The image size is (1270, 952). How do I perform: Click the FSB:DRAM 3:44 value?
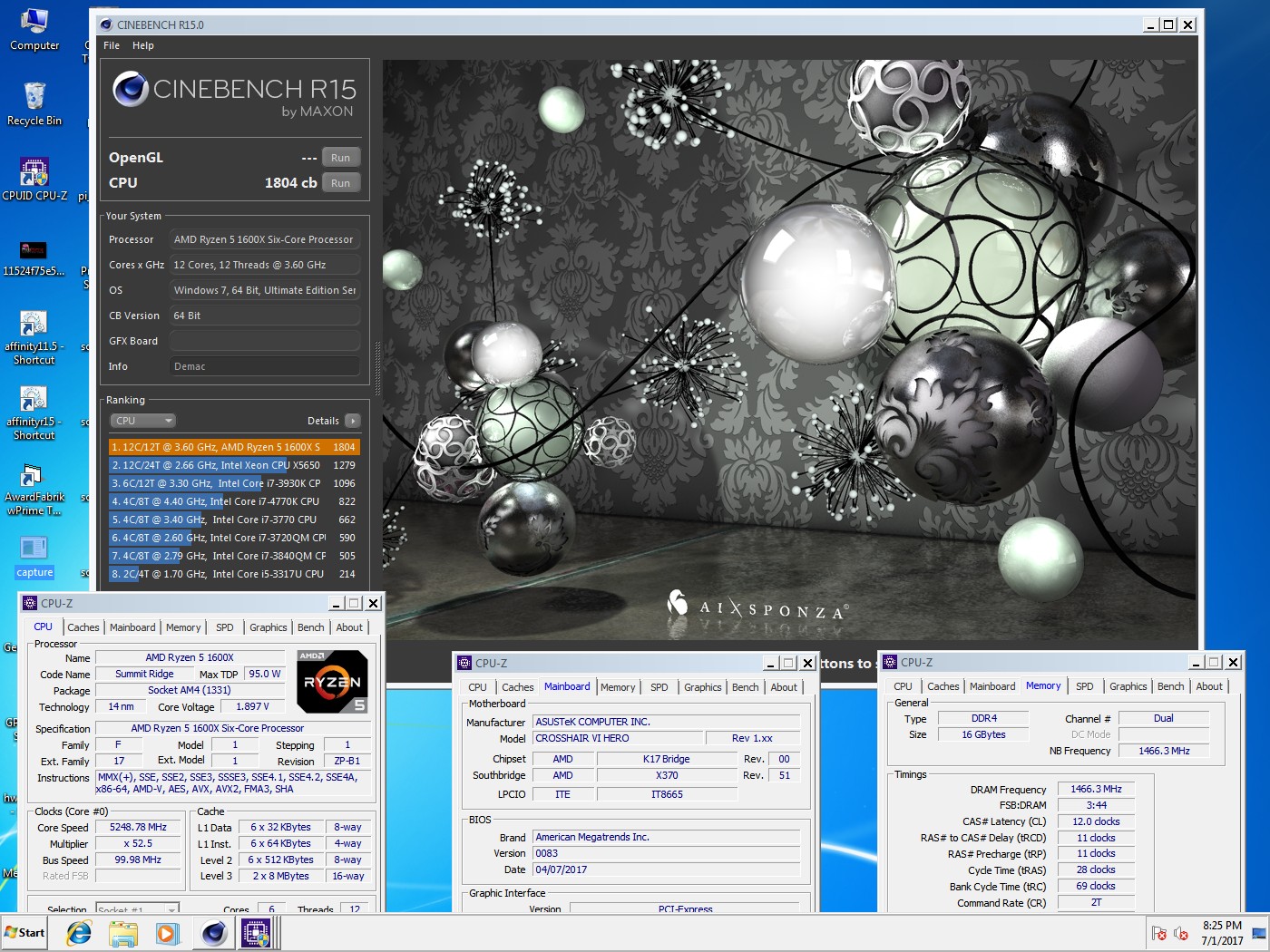pos(1096,805)
